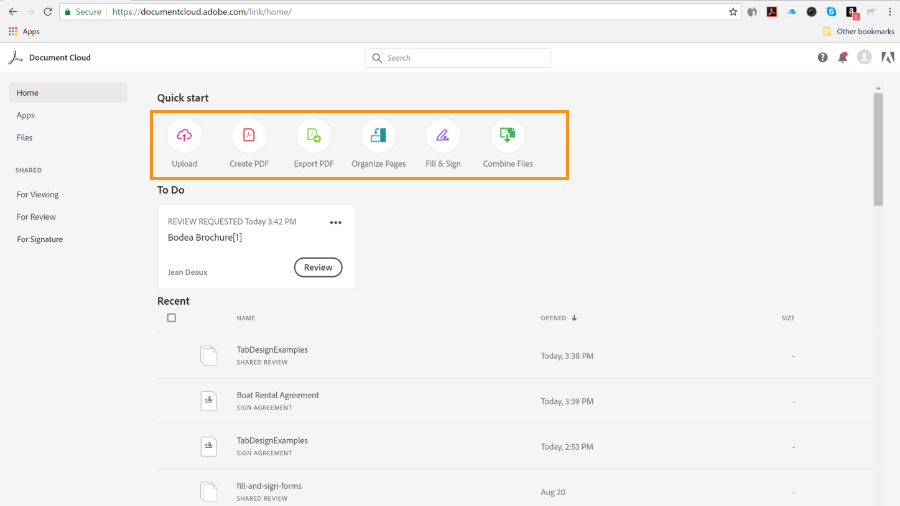This screenshot has height=506, width=900.
Task: Click the 'Today, 3:59 PM' opened time
Action: click(x=567, y=402)
